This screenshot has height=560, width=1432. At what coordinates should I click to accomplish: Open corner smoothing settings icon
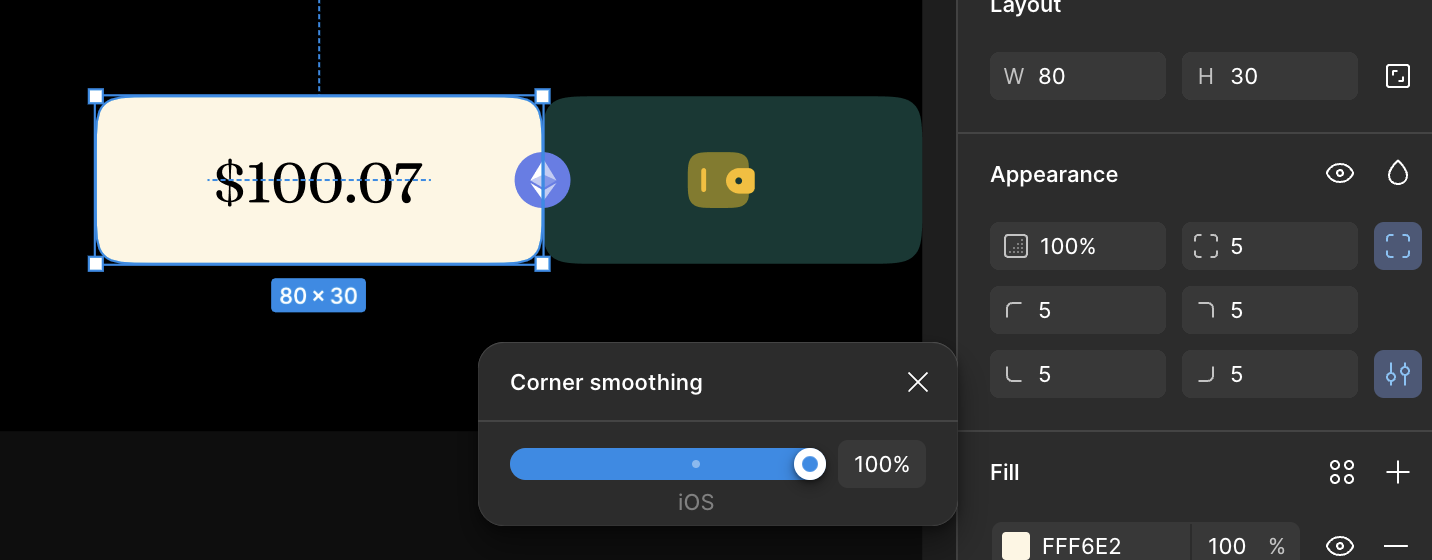pos(1398,374)
